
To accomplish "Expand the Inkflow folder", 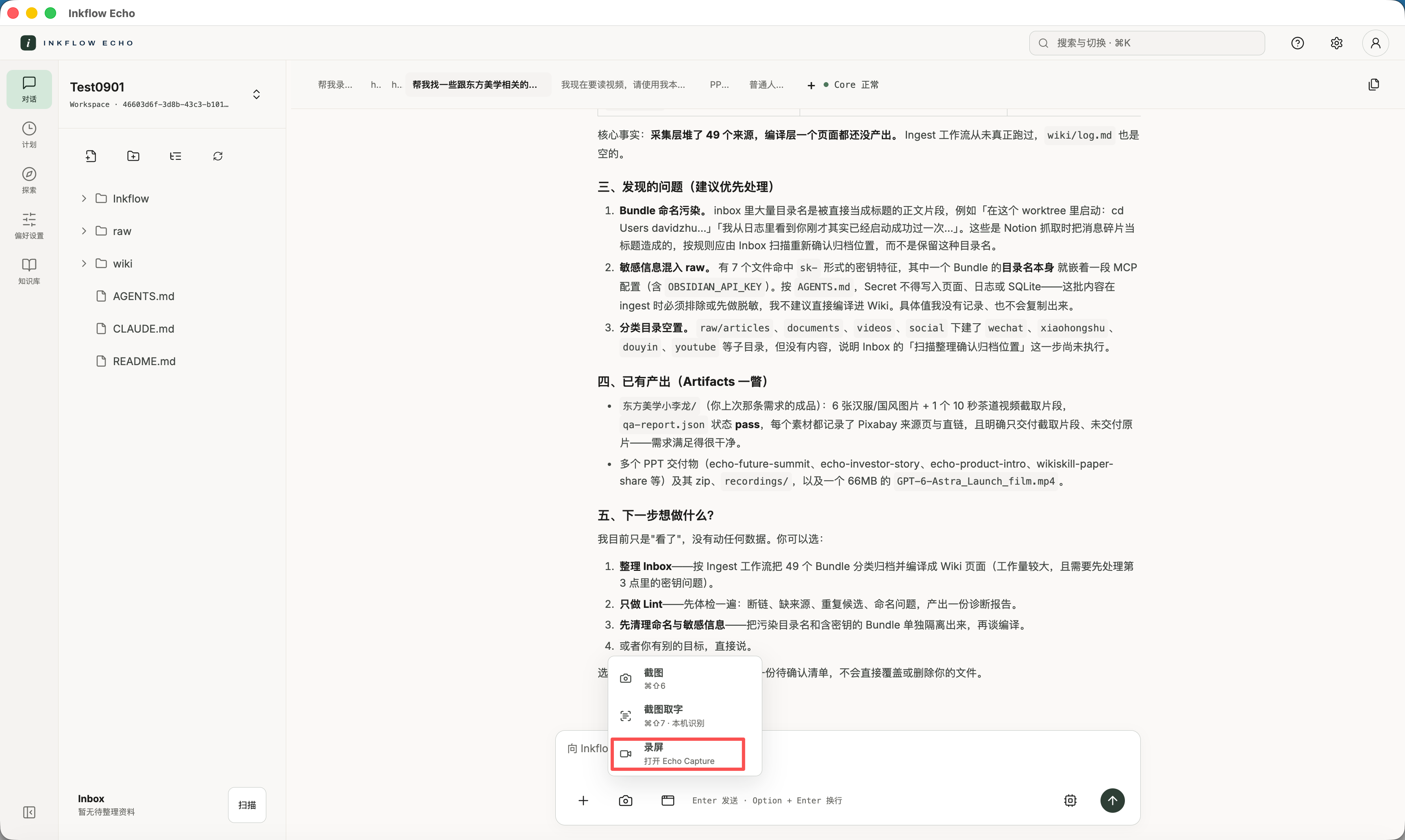I will pos(84,199).
